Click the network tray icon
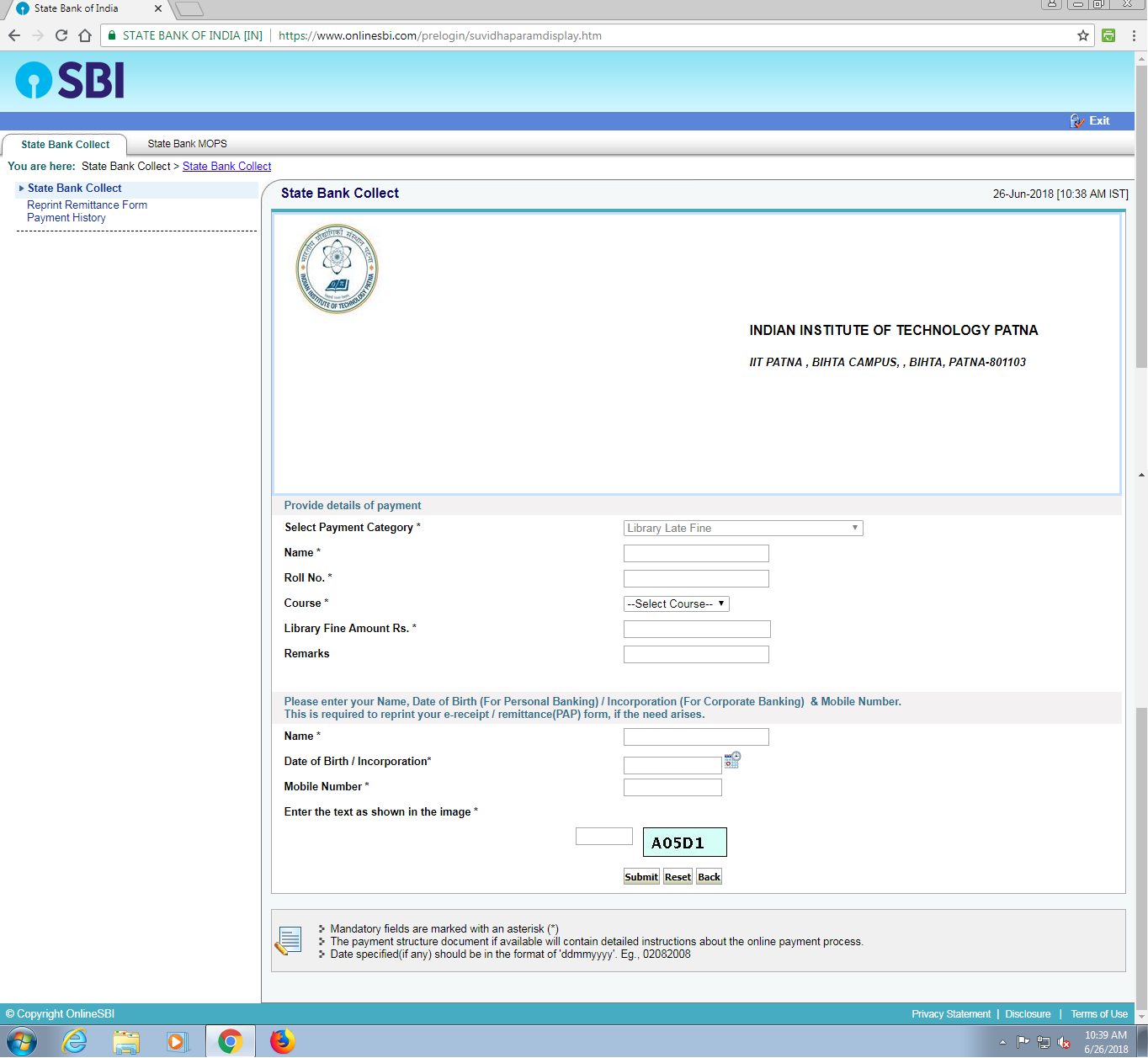The image size is (1148, 1058). (1044, 1042)
